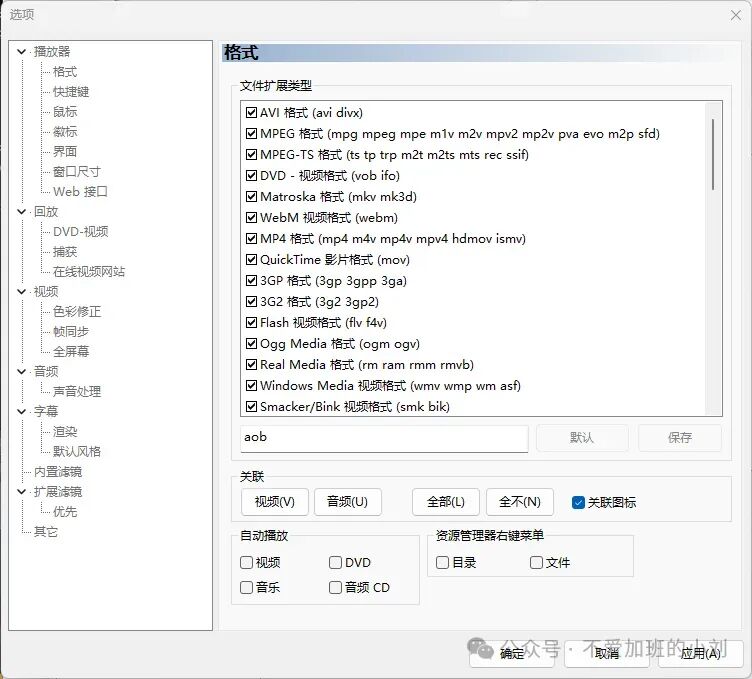
Task: Click the 默认 button
Action: [582, 438]
